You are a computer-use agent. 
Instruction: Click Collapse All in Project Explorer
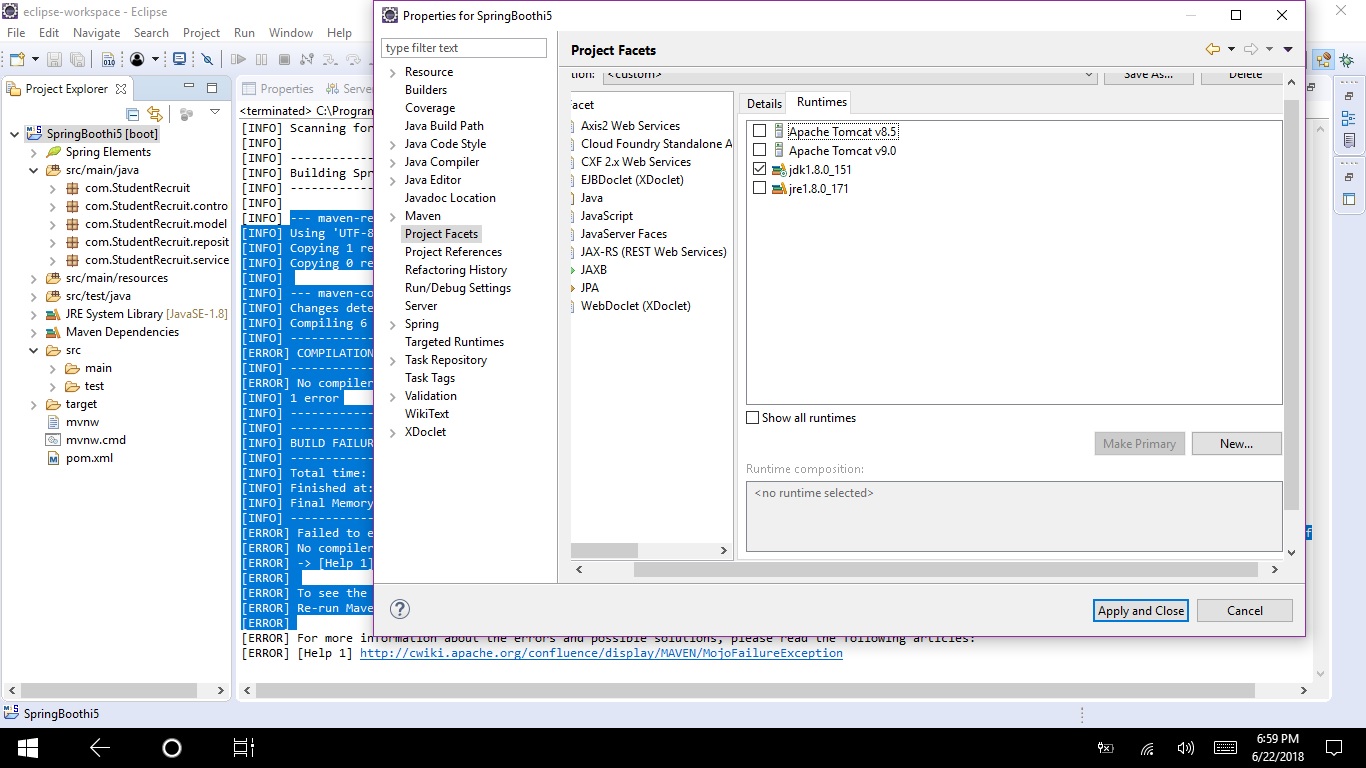click(x=132, y=114)
